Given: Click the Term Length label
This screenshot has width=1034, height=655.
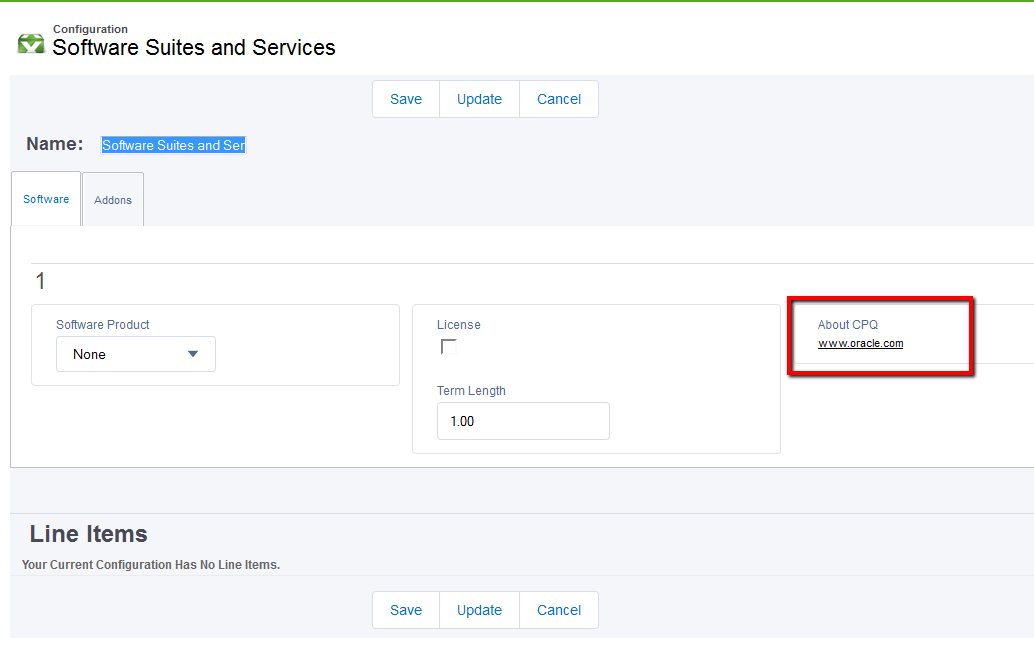Looking at the screenshot, I should (471, 391).
